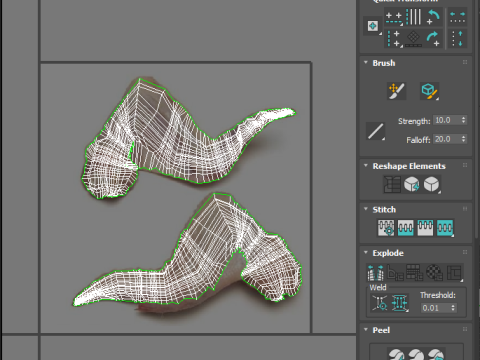Click the Falloff spinner arrows

[x=463, y=139]
